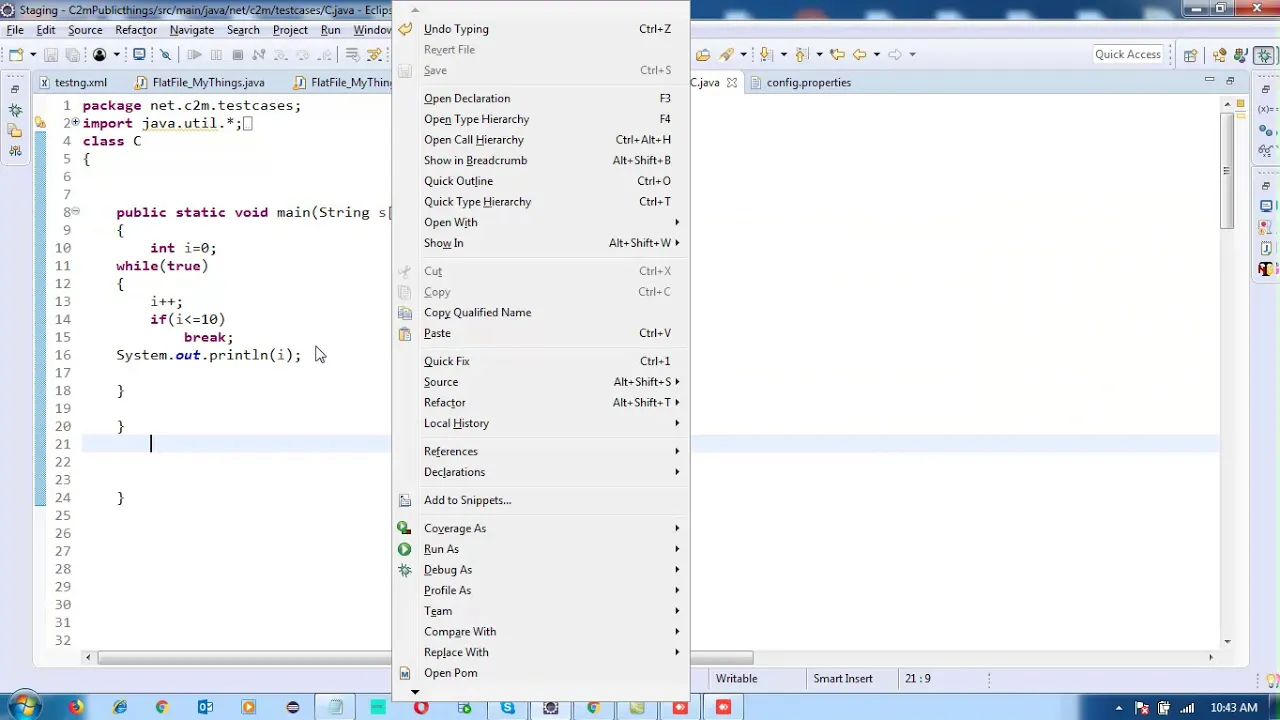Screen dimensions: 1280x720
Task: Click the Next Annotation toolbar icon
Action: pos(766,55)
